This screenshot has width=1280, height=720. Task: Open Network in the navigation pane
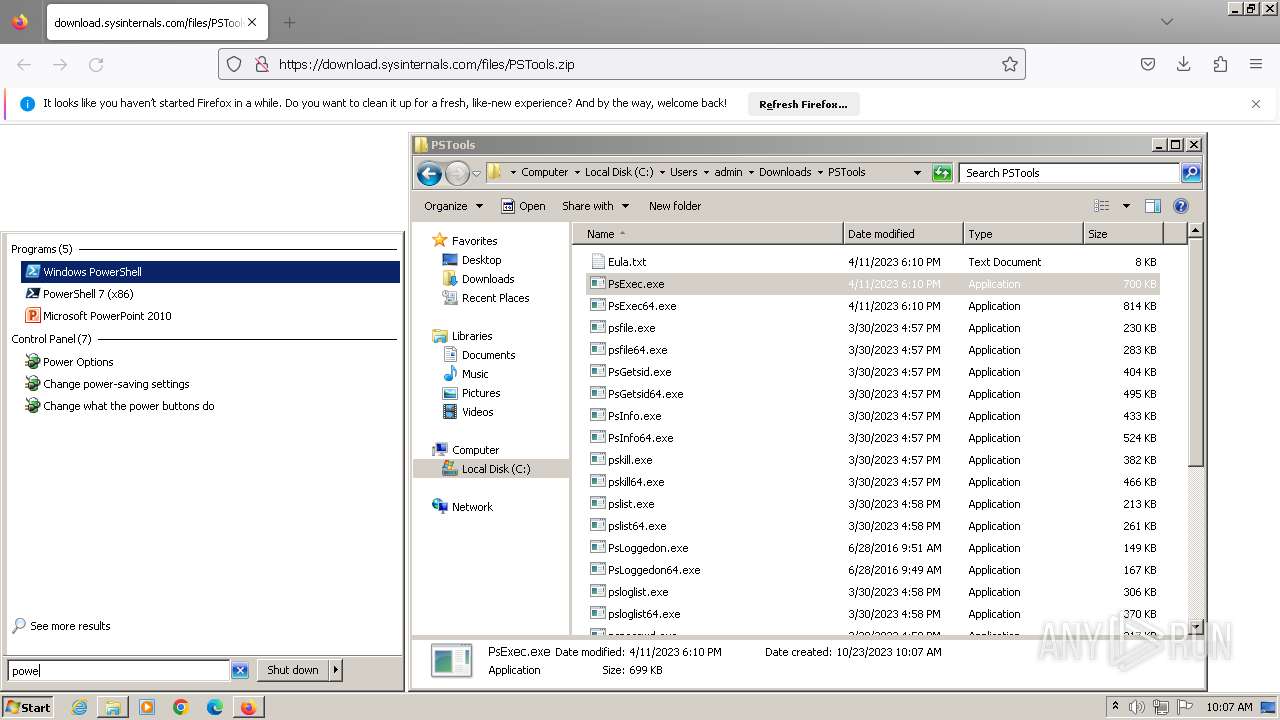(x=471, y=507)
